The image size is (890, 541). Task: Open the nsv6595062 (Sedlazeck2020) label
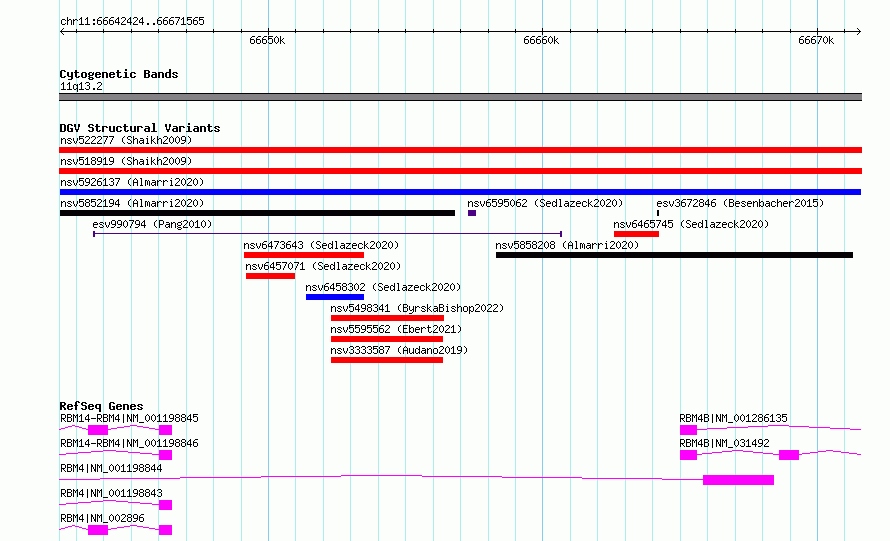(545, 203)
